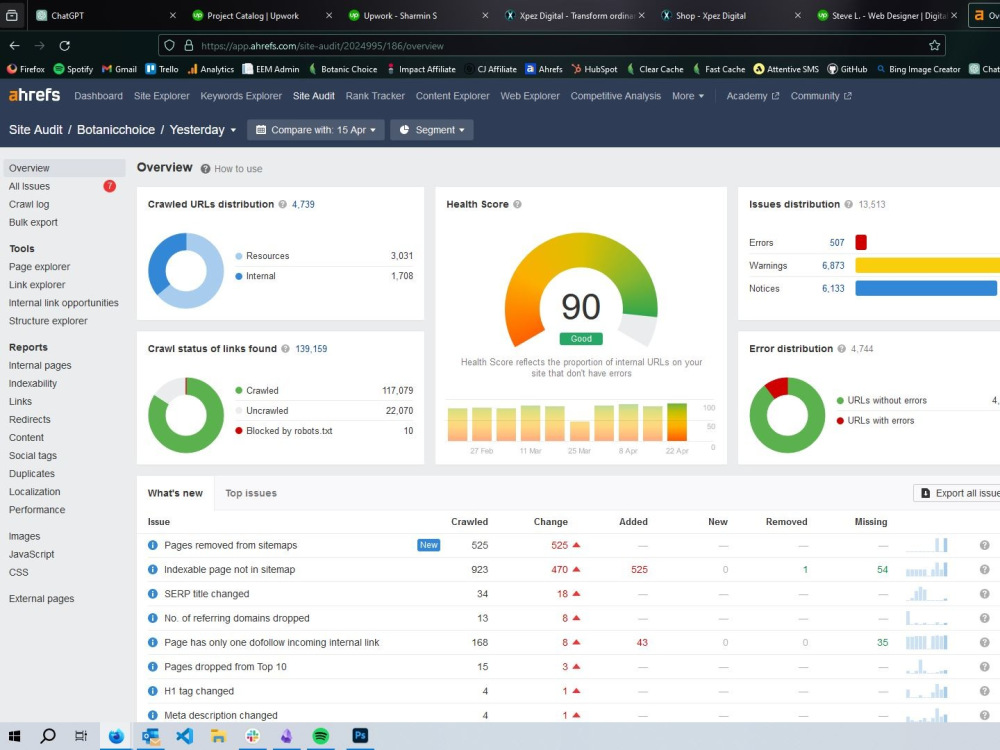Click info icon beside Pages removed from sitemaps

tap(152, 545)
